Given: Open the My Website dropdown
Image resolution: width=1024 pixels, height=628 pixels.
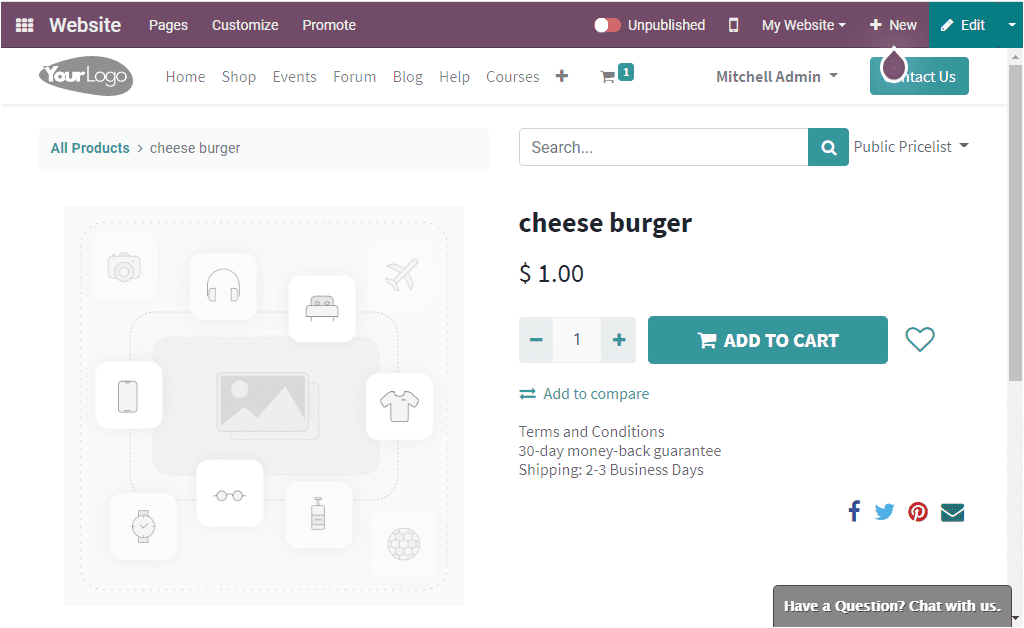Looking at the screenshot, I should (x=802, y=24).
